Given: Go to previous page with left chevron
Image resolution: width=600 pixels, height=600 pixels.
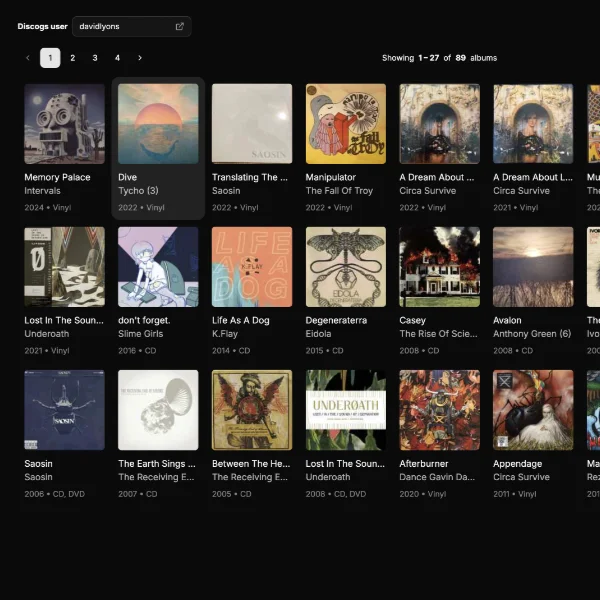Looking at the screenshot, I should tap(28, 58).
